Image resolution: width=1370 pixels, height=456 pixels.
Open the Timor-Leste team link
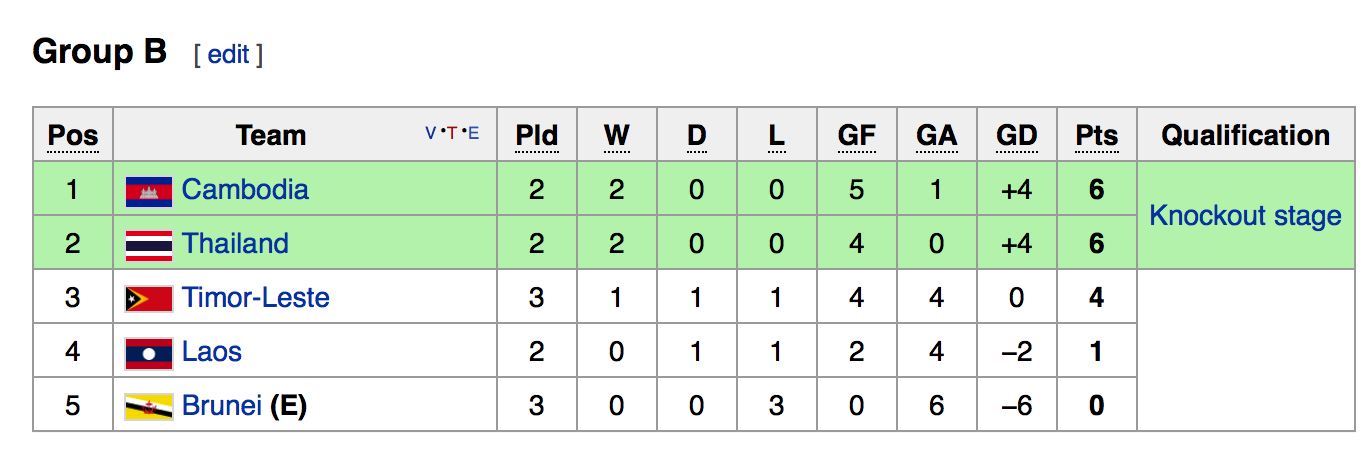point(255,298)
